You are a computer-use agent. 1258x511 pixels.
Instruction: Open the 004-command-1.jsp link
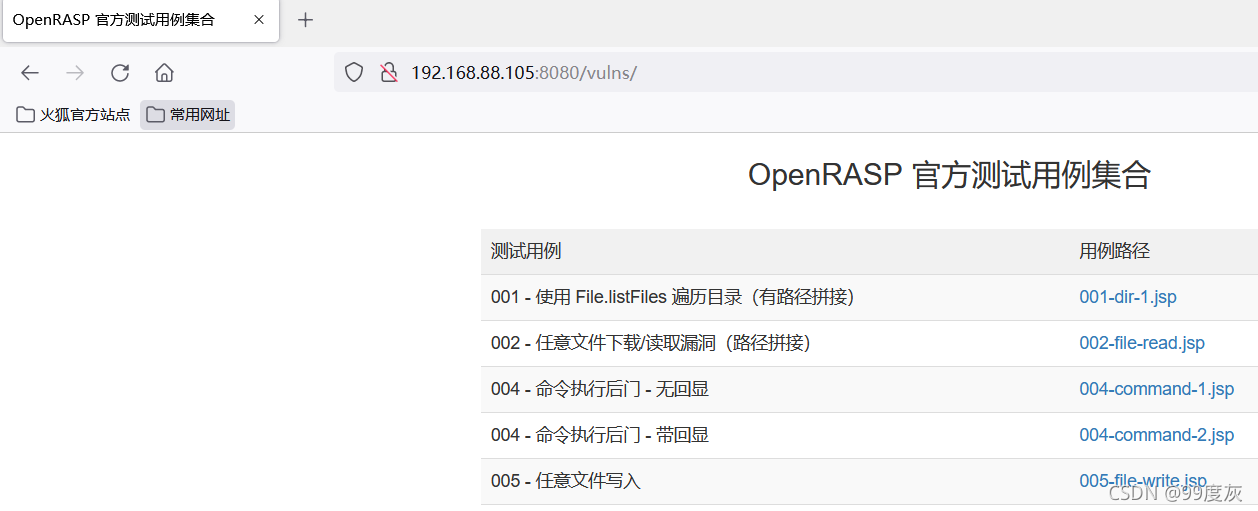1156,389
